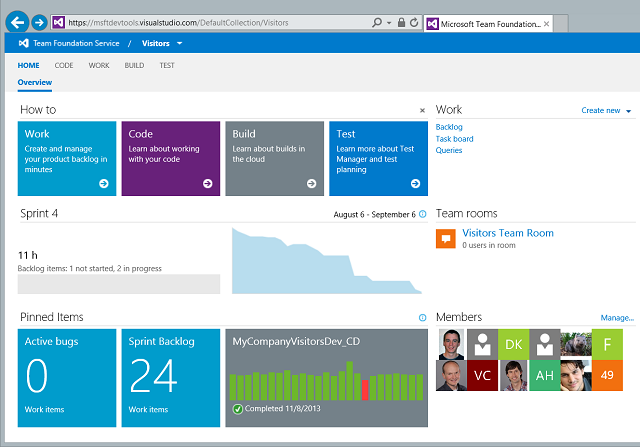Click the padlock security icon
This screenshot has height=447, width=640.
pos(401,22)
